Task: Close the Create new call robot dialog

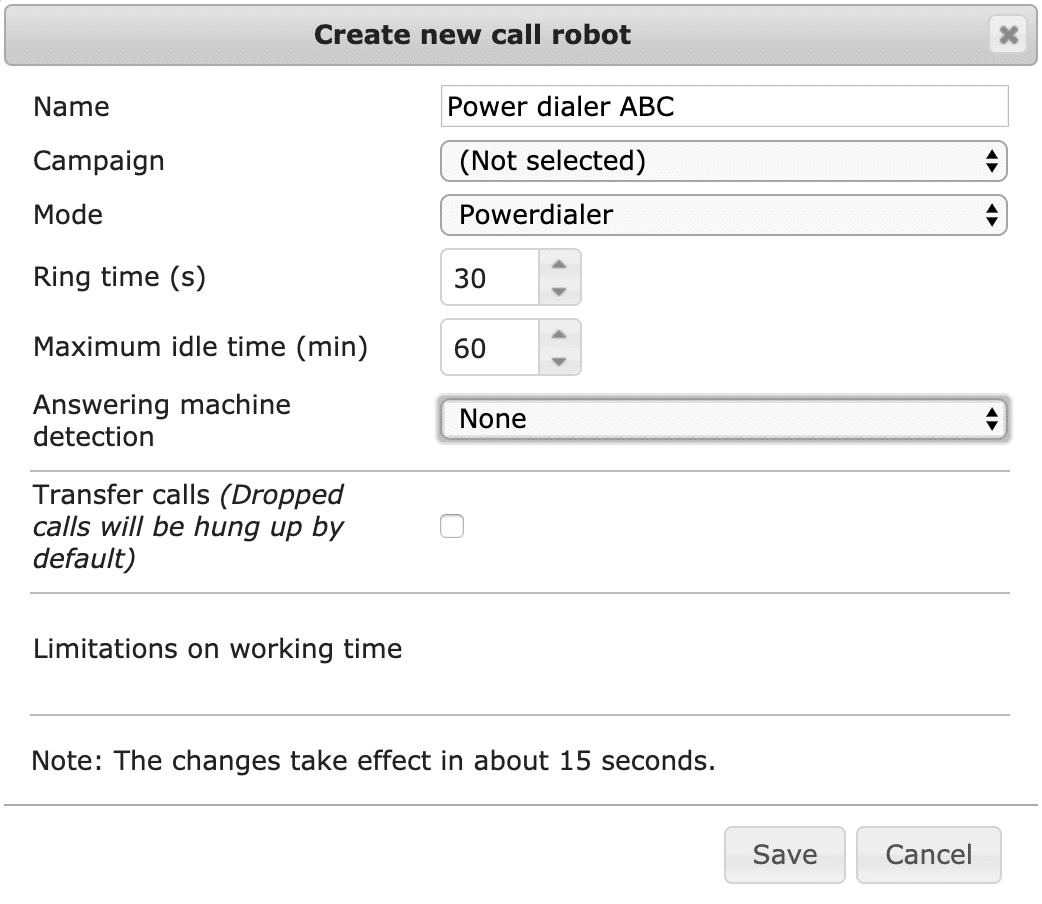Action: point(1009,35)
